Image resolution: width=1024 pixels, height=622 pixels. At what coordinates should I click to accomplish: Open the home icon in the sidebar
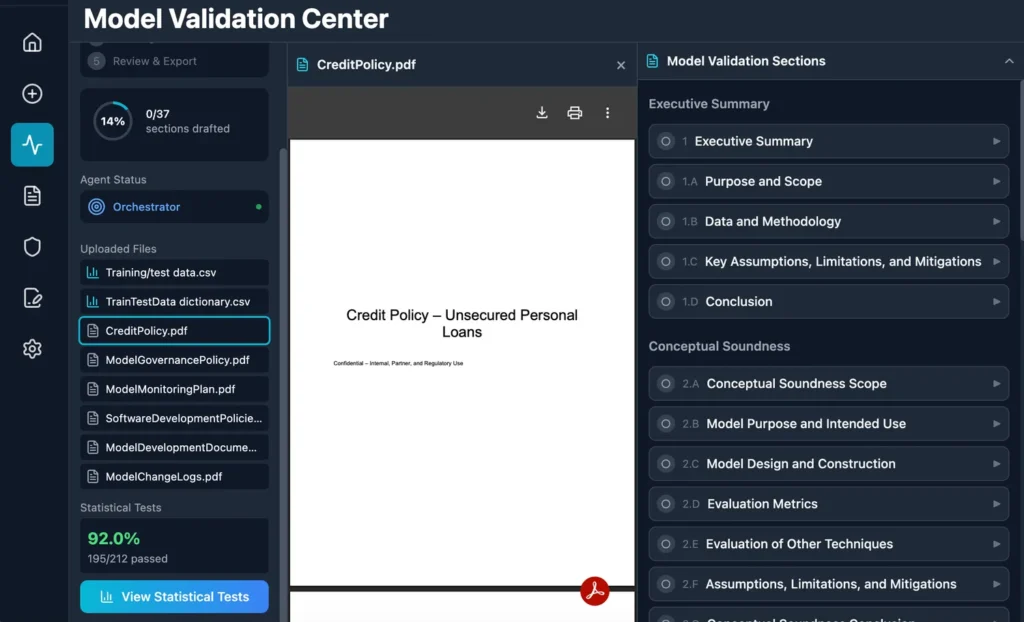point(32,42)
